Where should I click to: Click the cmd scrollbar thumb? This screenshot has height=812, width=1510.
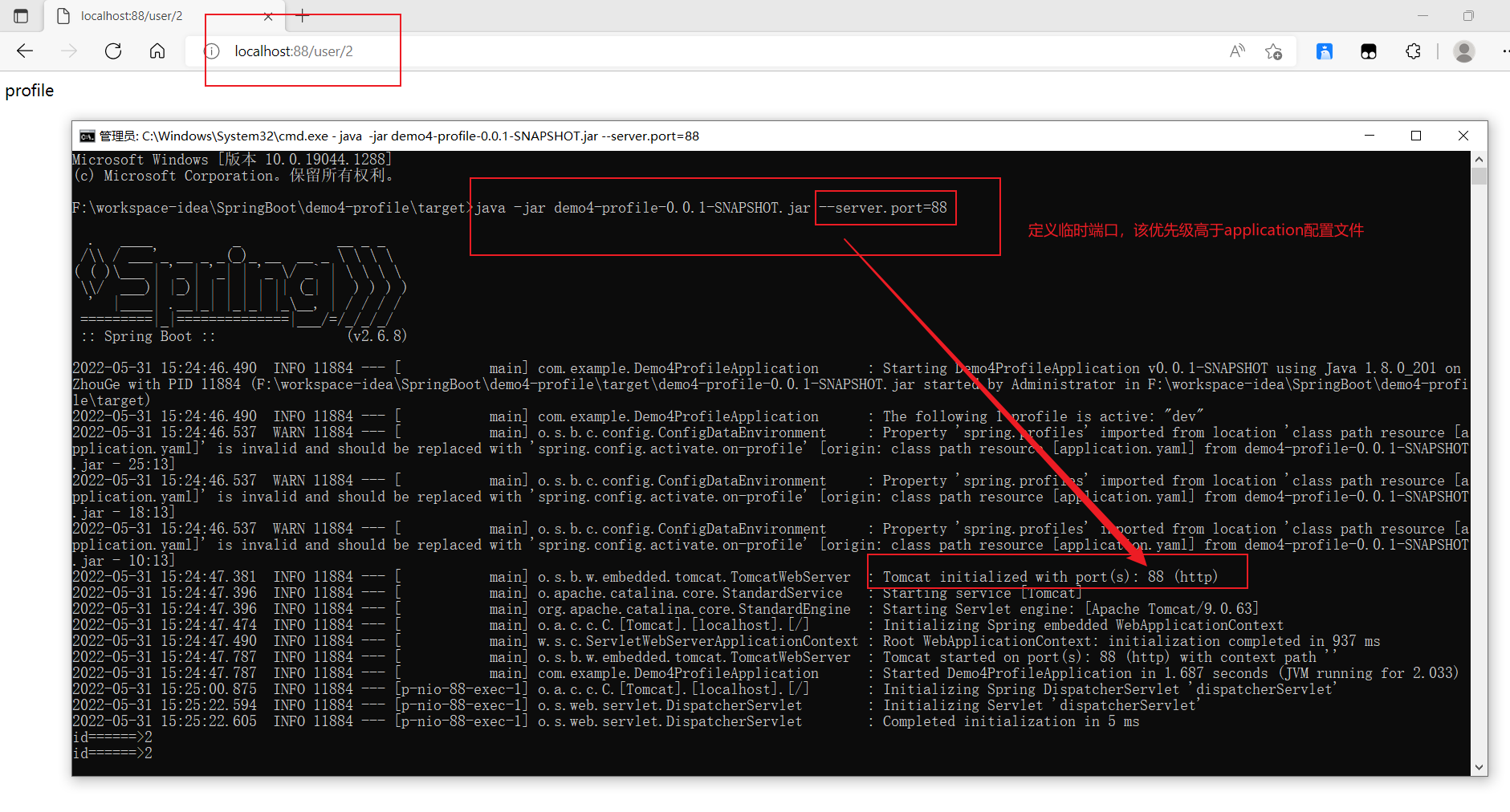point(1479,176)
